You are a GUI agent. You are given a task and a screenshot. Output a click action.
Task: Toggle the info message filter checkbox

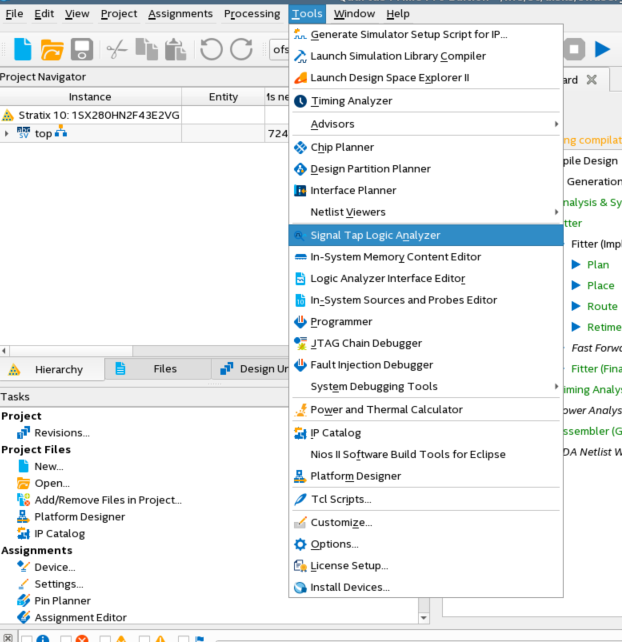[x=27, y=638]
